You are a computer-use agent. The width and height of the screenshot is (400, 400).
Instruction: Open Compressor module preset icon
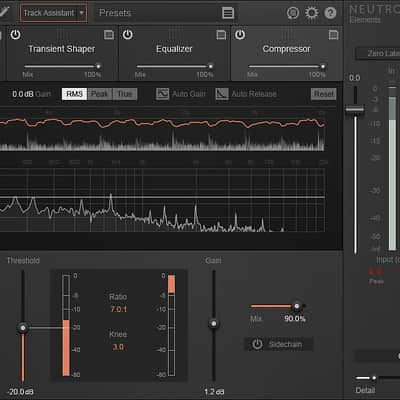[x=333, y=35]
